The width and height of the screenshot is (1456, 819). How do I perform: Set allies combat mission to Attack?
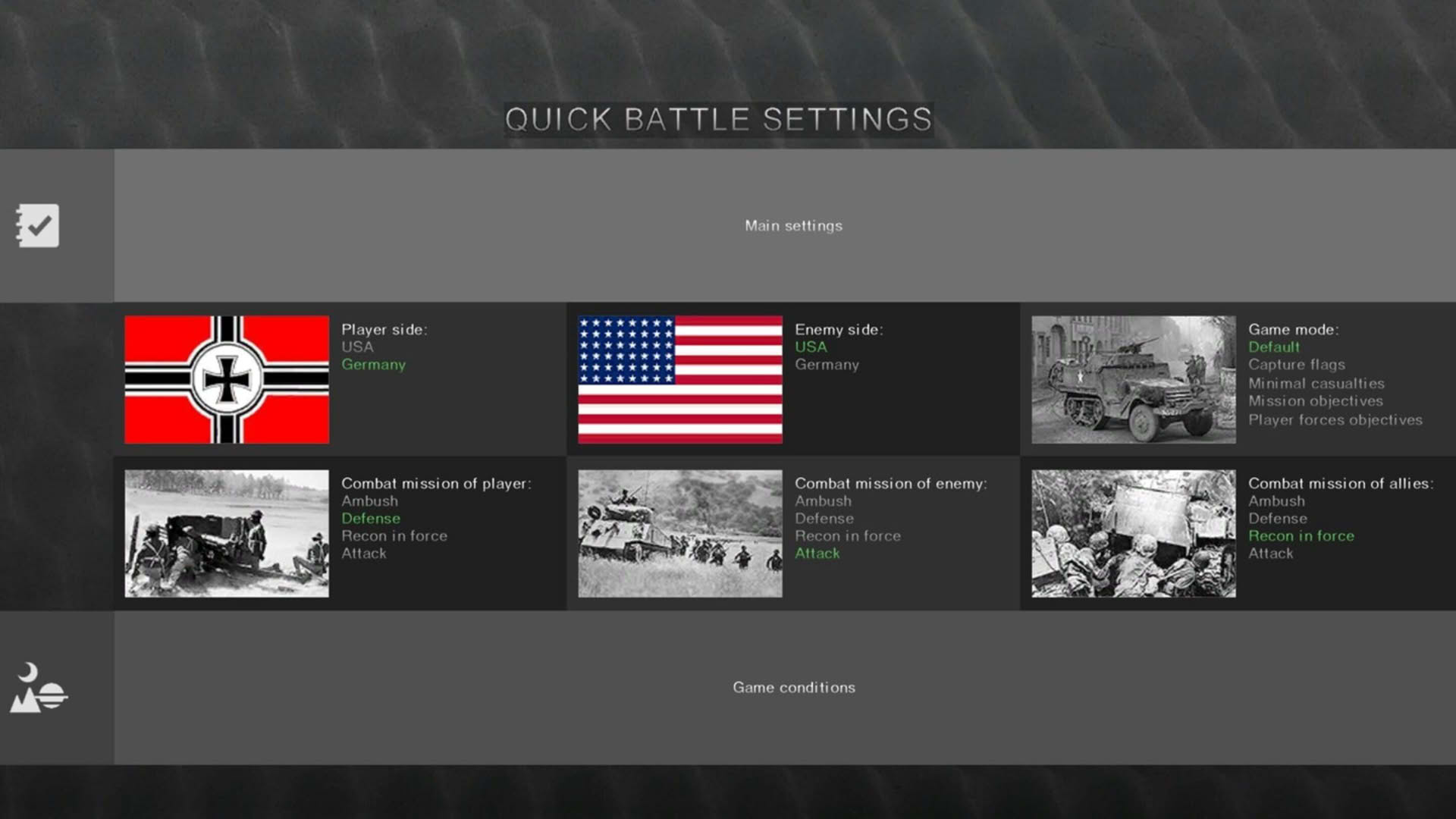tap(1271, 553)
